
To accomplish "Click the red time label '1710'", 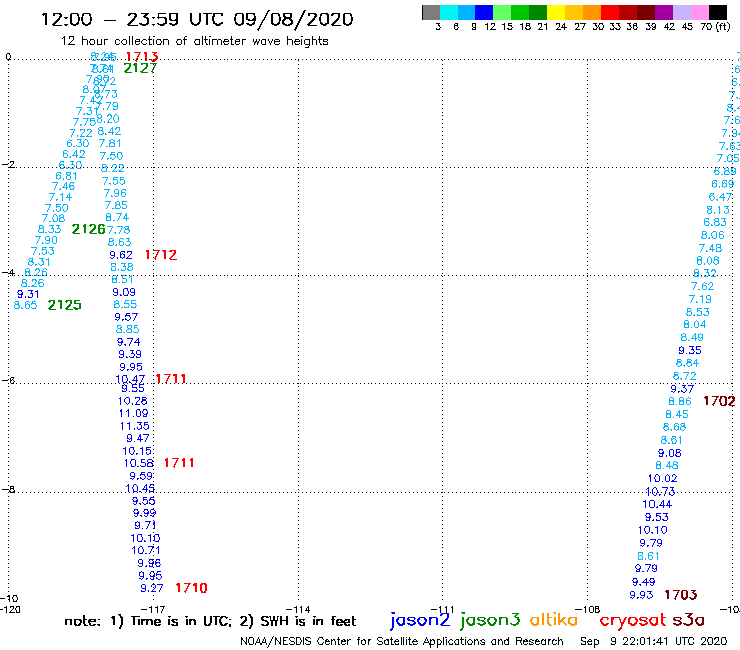I will pos(191,588).
